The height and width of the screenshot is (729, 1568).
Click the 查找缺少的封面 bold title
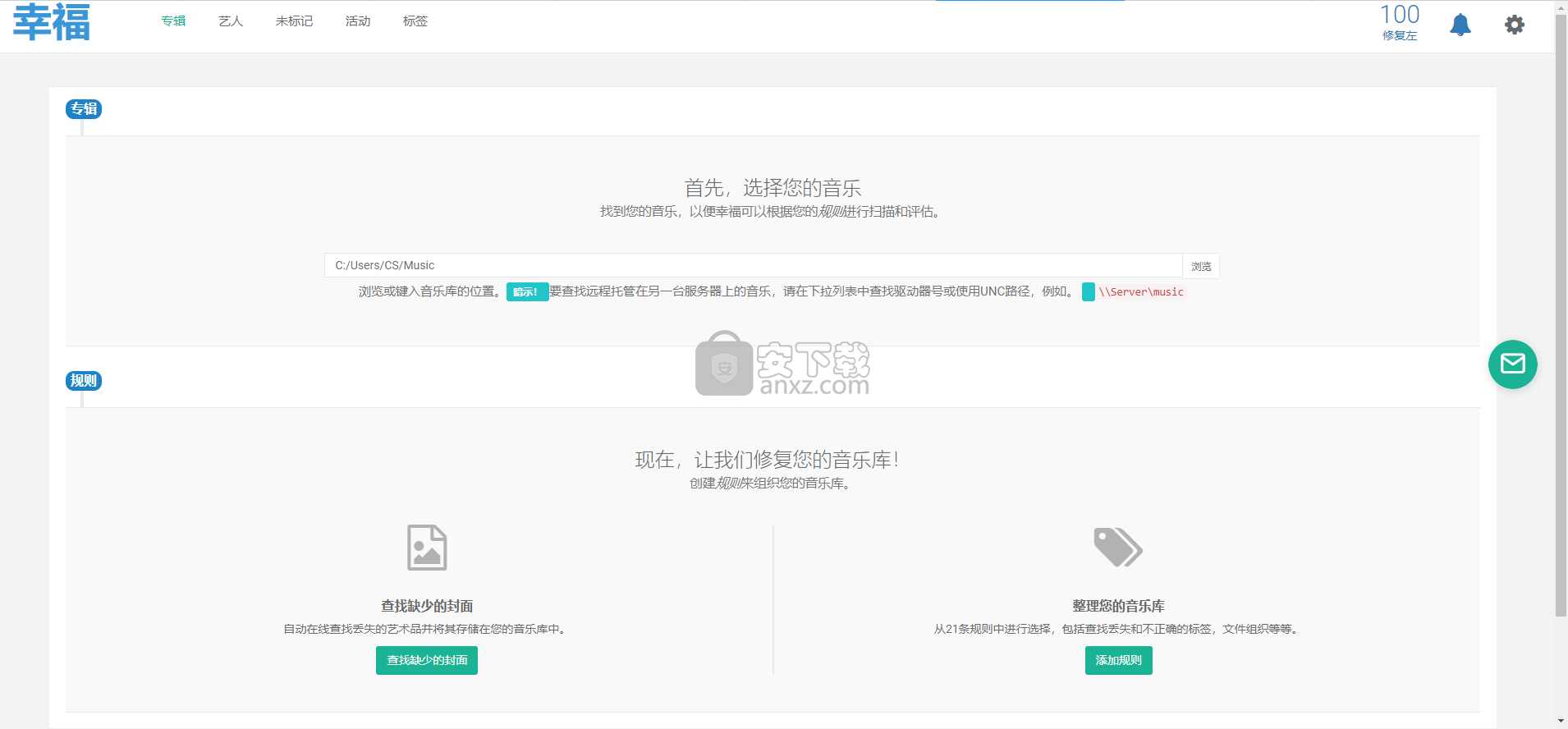click(x=427, y=607)
